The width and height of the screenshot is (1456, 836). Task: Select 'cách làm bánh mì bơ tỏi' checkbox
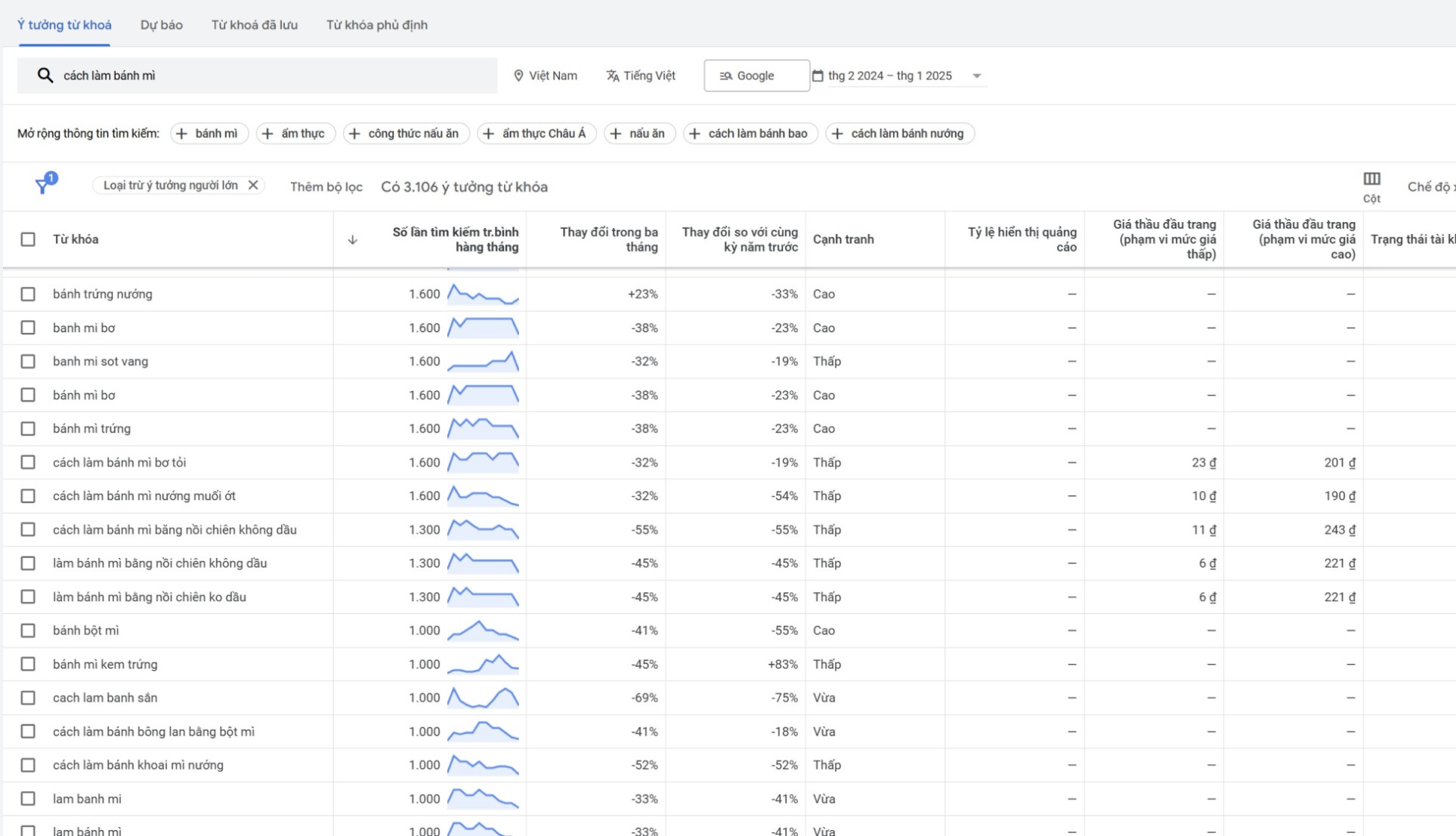[28, 462]
